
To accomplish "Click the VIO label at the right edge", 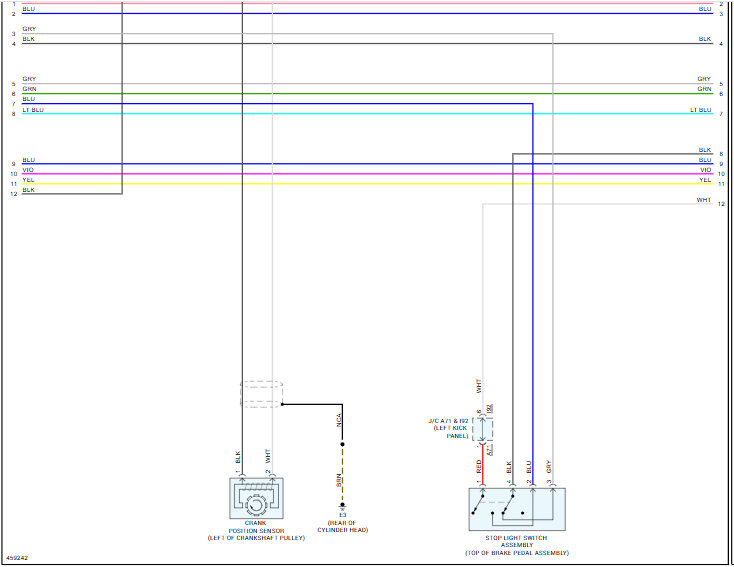I will point(705,170).
